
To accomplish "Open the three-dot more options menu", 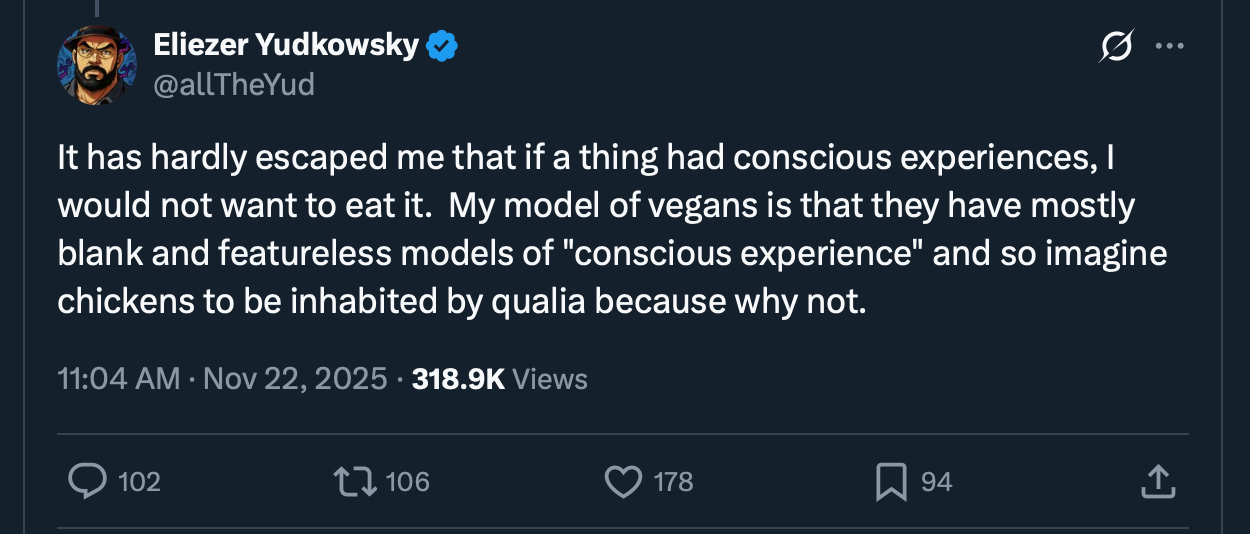I will point(1169,46).
